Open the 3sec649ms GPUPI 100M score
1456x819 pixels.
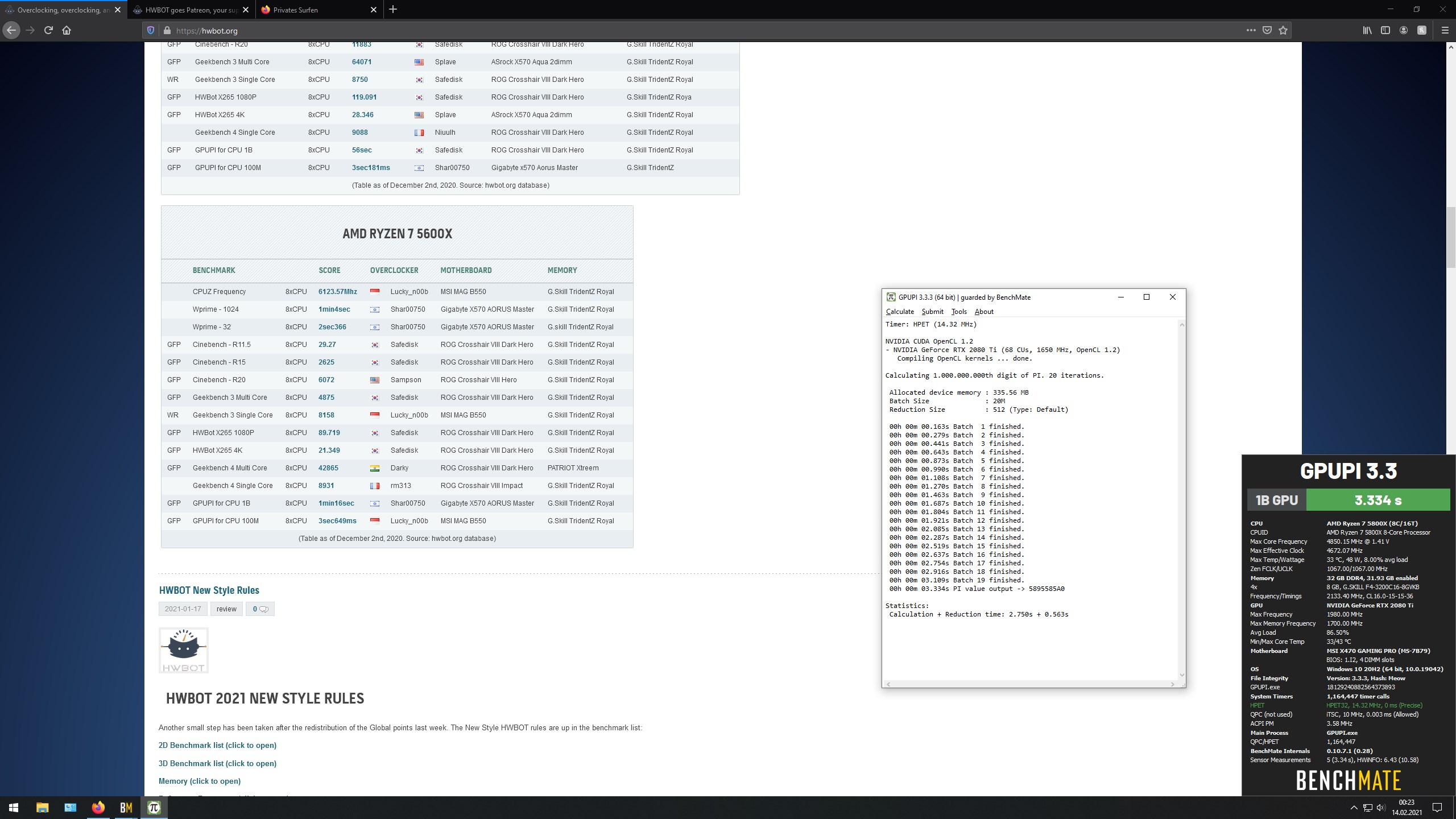pyautogui.click(x=337, y=521)
